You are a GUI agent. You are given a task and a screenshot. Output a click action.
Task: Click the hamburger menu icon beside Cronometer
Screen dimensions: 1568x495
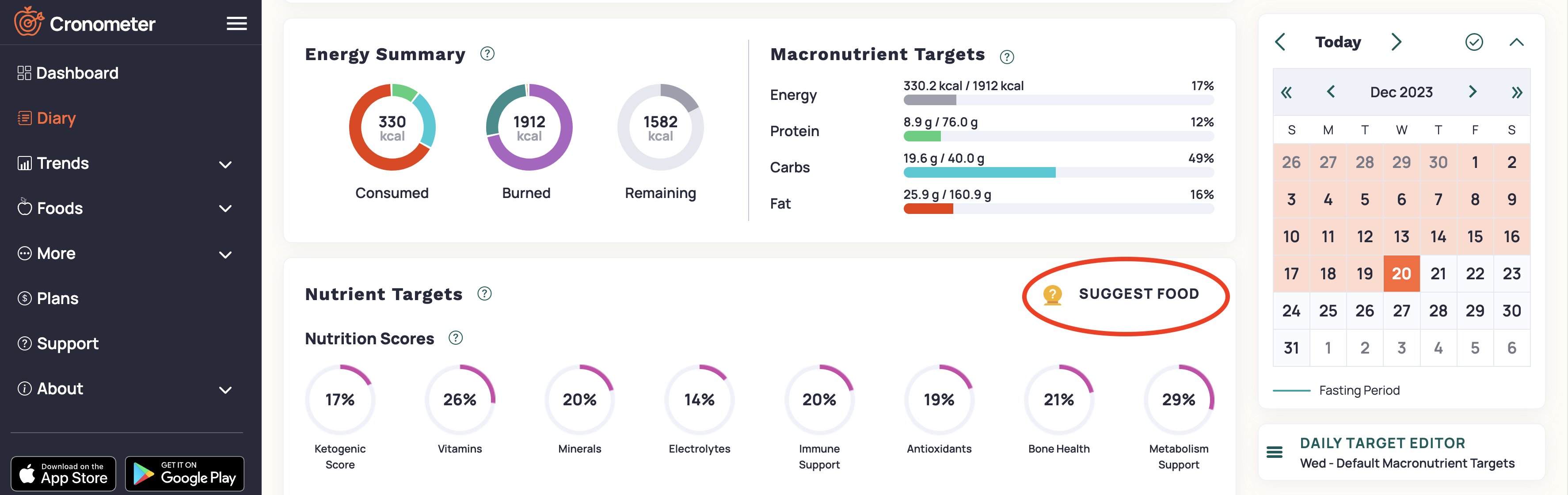point(237,24)
